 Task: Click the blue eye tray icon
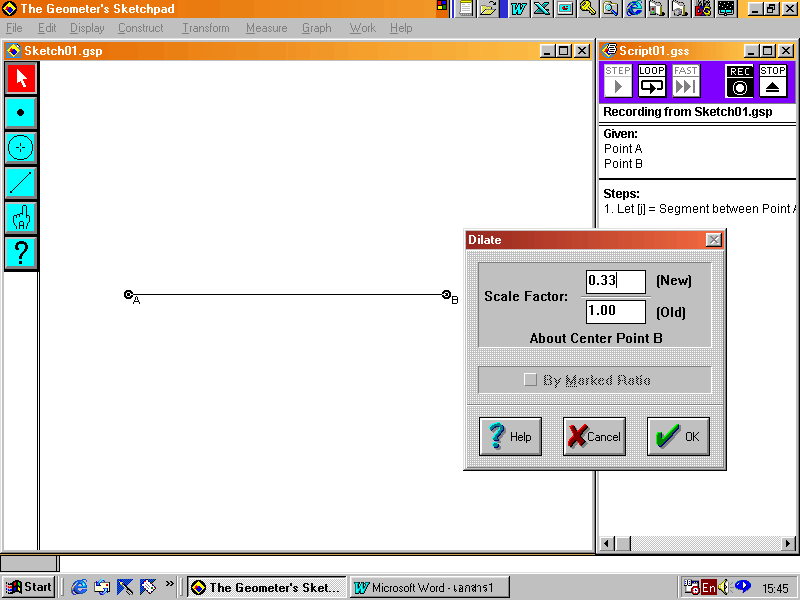tap(742, 586)
